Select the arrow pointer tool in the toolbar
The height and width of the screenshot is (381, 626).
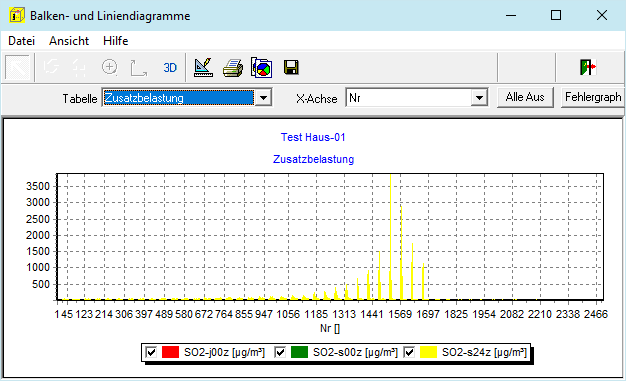pyautogui.click(x=17, y=67)
